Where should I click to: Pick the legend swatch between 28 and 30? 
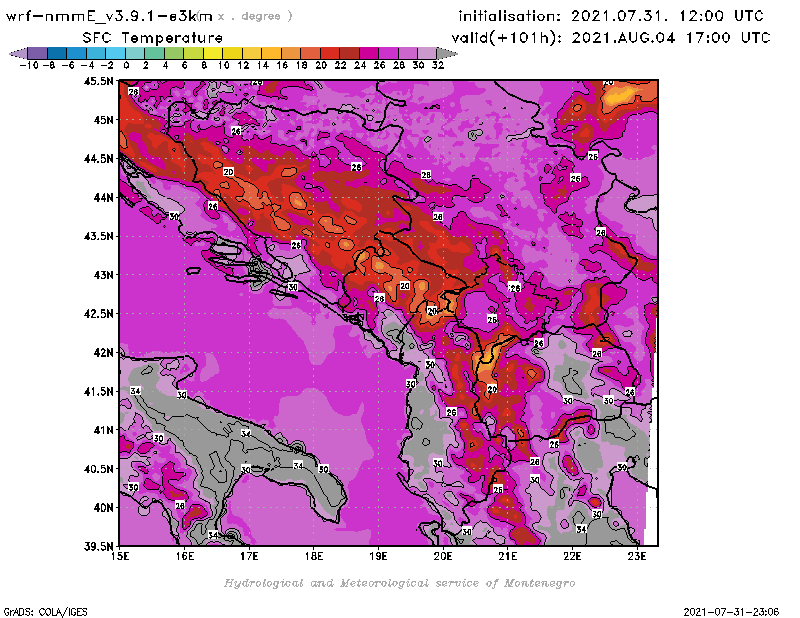point(407,53)
